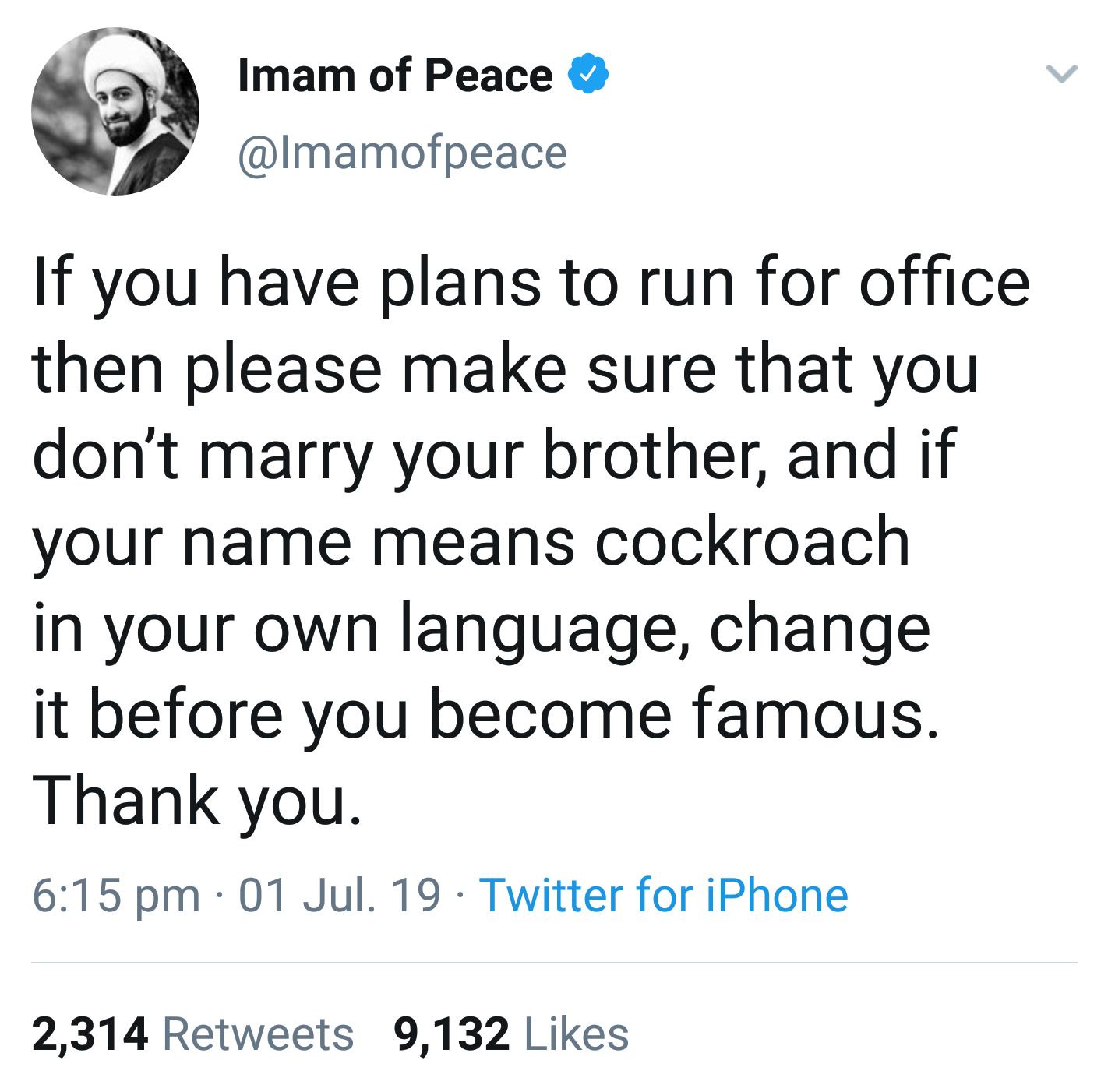This screenshot has width=1115, height=1092.
Task: Click the blue verified badge
Action: [588, 75]
